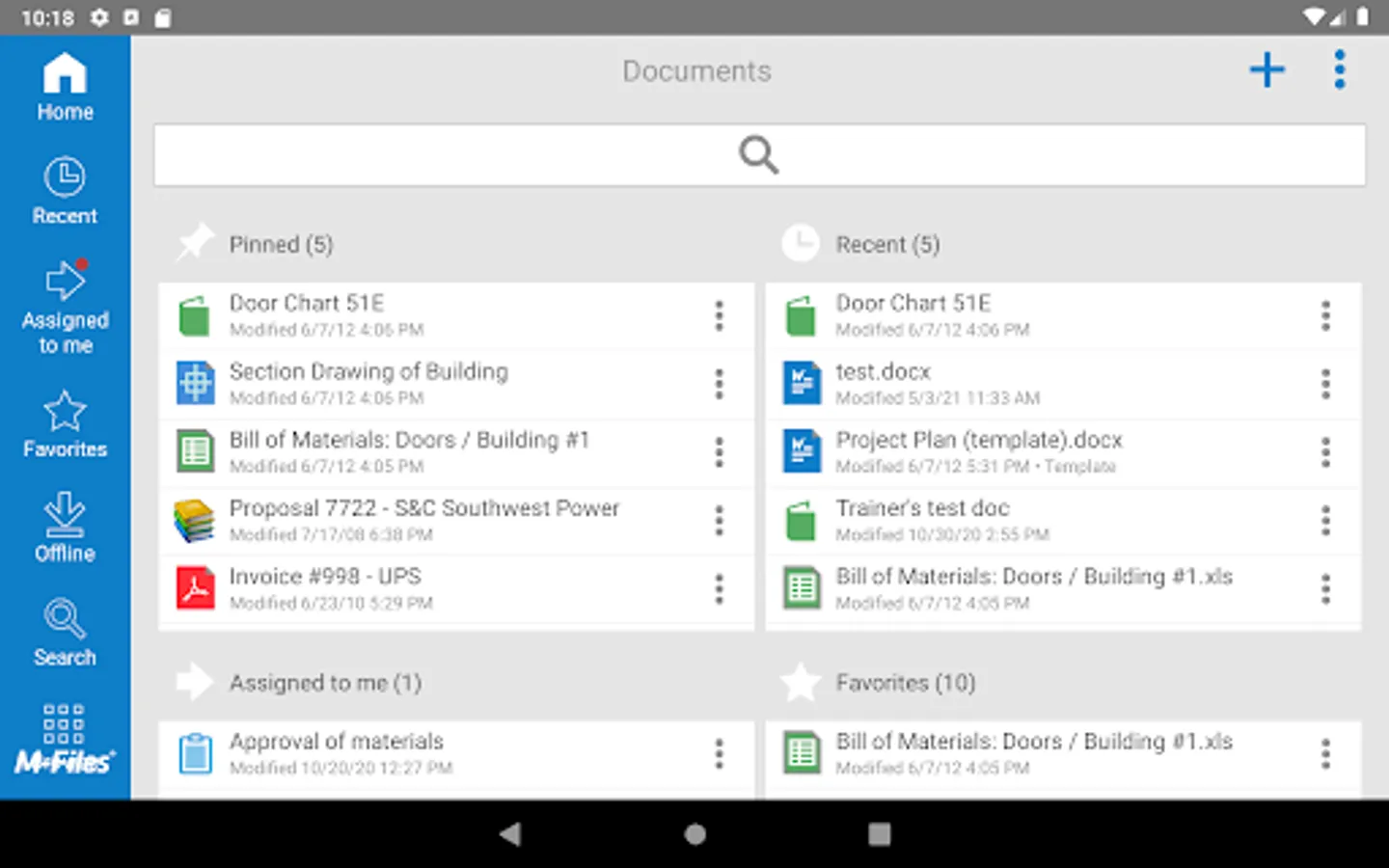Open Assigned to me in the sidebar

click(x=65, y=308)
